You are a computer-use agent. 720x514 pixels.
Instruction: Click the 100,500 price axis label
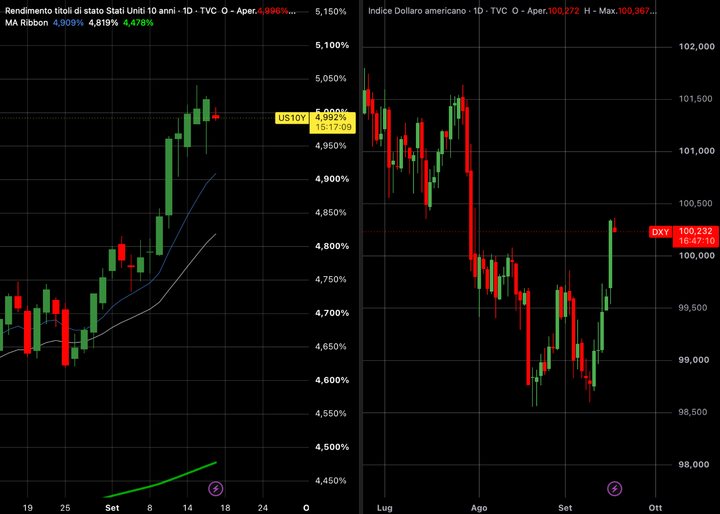696,203
